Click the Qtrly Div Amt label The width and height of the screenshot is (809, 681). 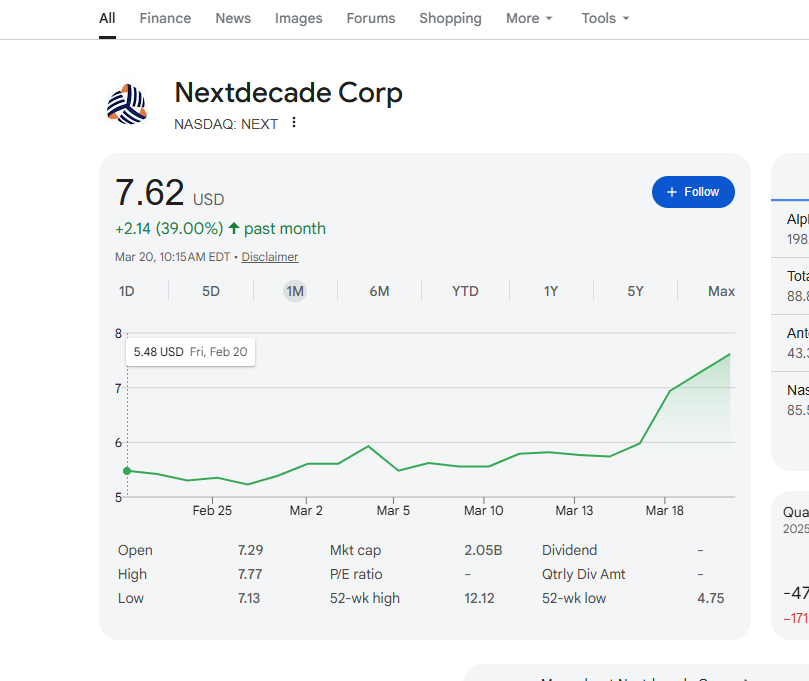(584, 574)
